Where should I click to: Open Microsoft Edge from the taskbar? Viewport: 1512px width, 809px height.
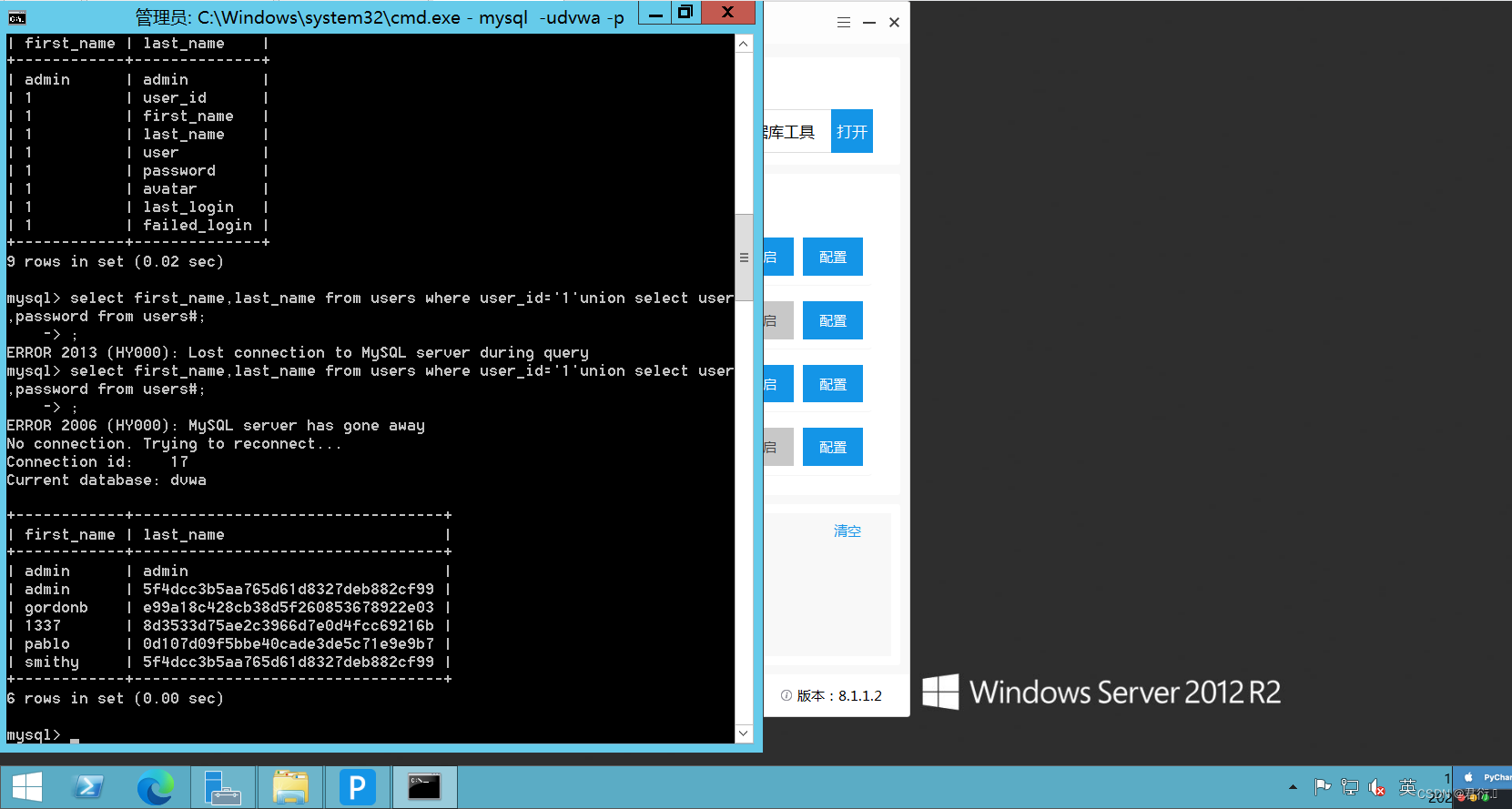(x=156, y=787)
